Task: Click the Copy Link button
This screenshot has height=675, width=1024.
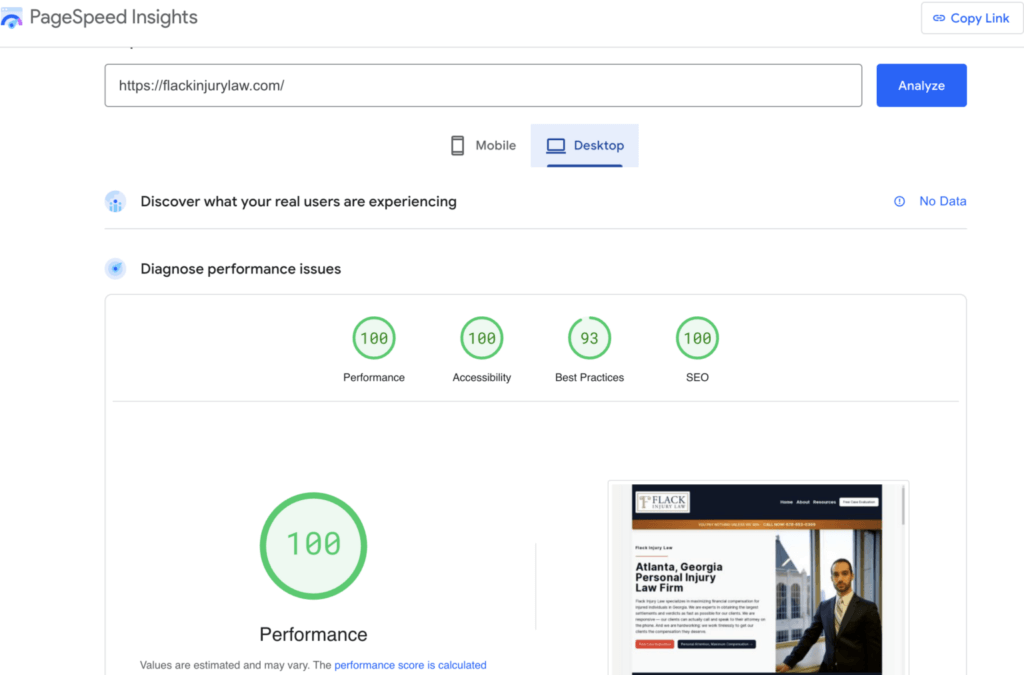Action: [x=971, y=17]
